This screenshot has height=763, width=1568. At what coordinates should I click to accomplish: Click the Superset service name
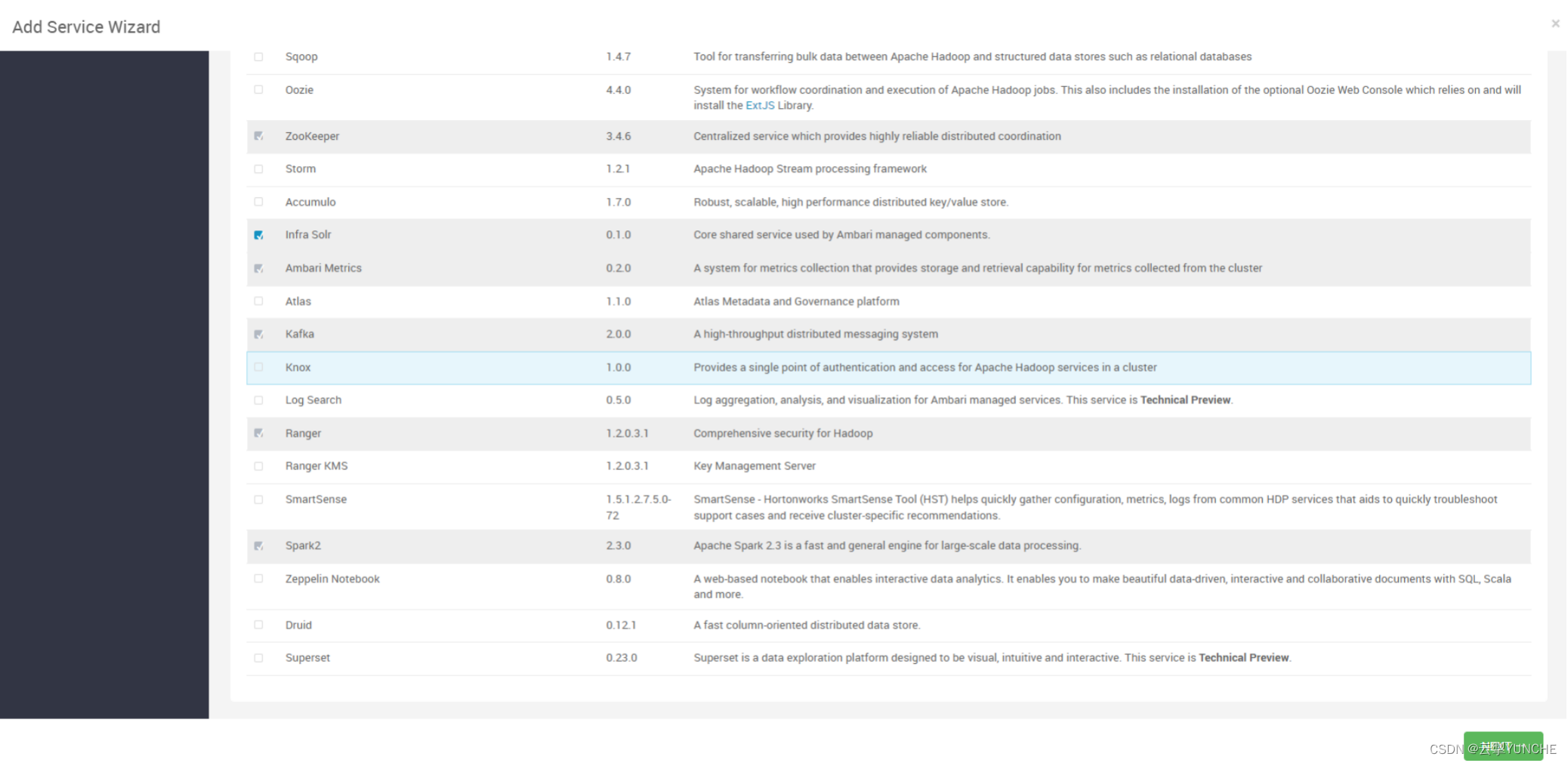click(x=307, y=658)
